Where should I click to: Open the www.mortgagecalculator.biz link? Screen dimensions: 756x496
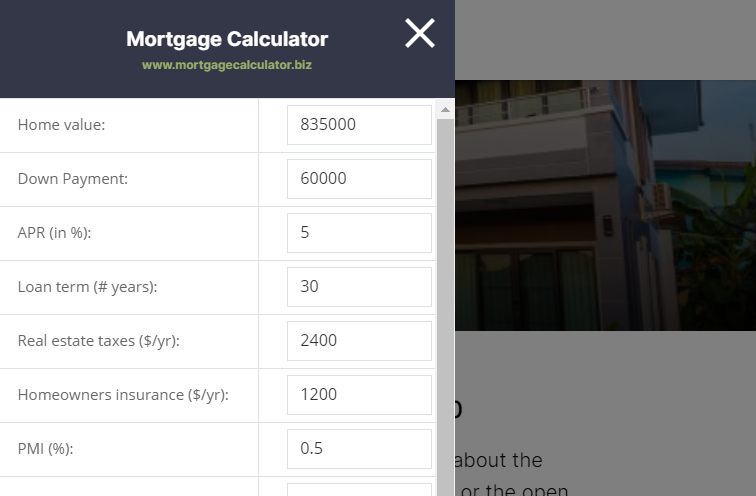pos(227,65)
